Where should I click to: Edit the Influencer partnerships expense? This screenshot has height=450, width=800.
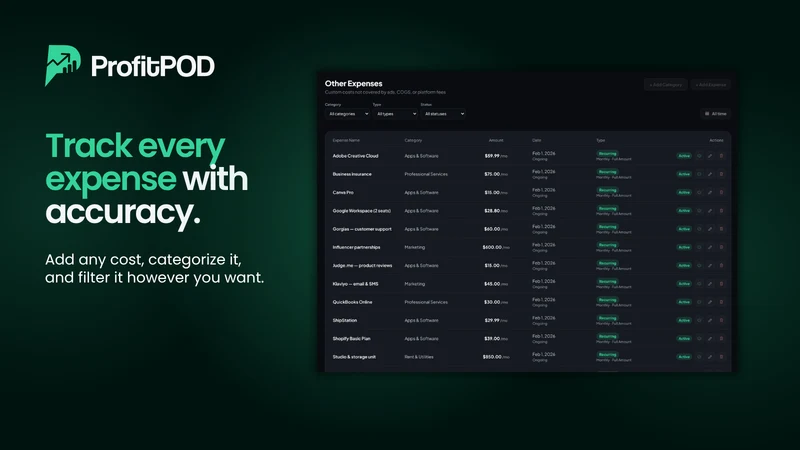click(x=710, y=247)
